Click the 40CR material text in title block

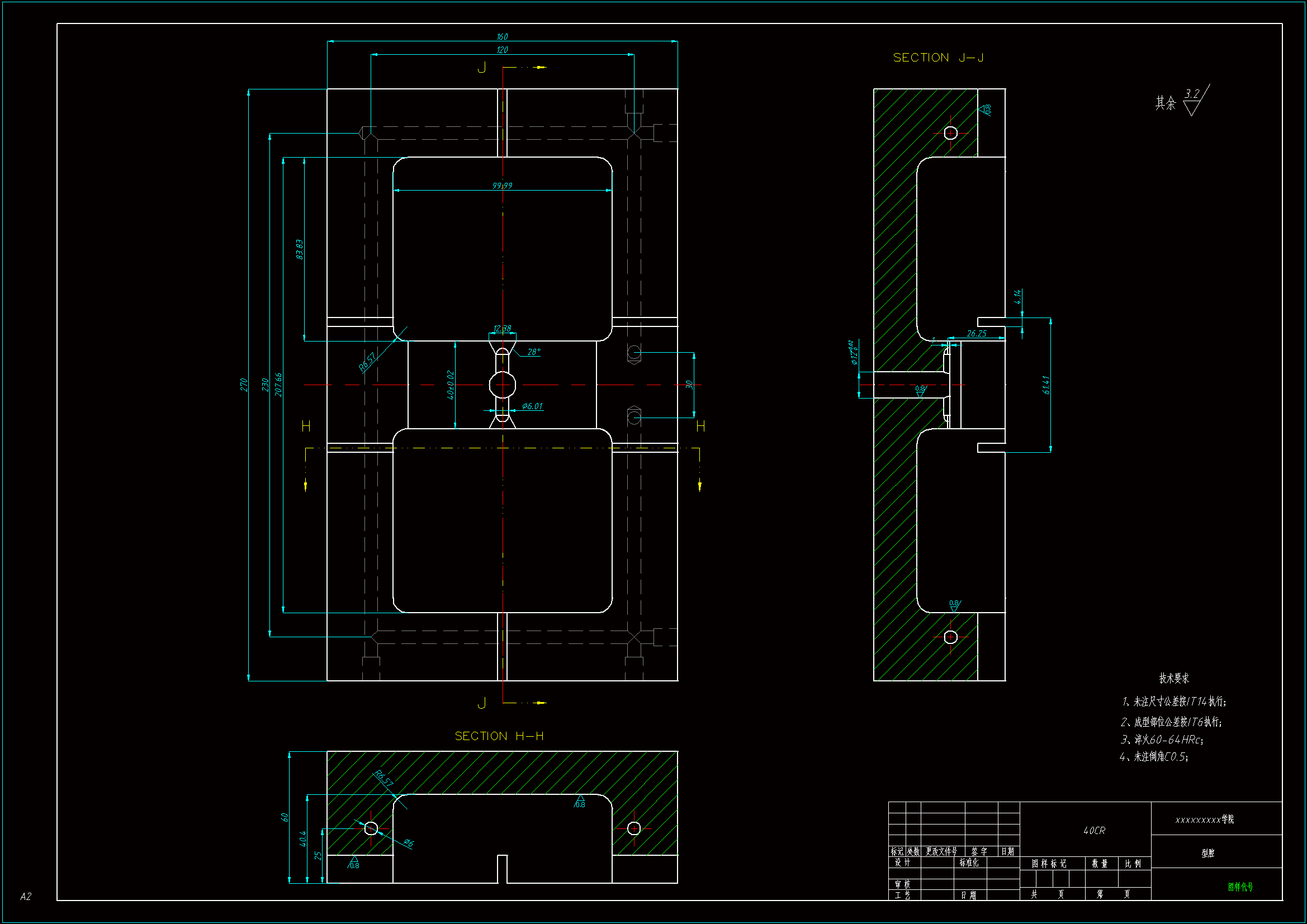tap(1094, 831)
